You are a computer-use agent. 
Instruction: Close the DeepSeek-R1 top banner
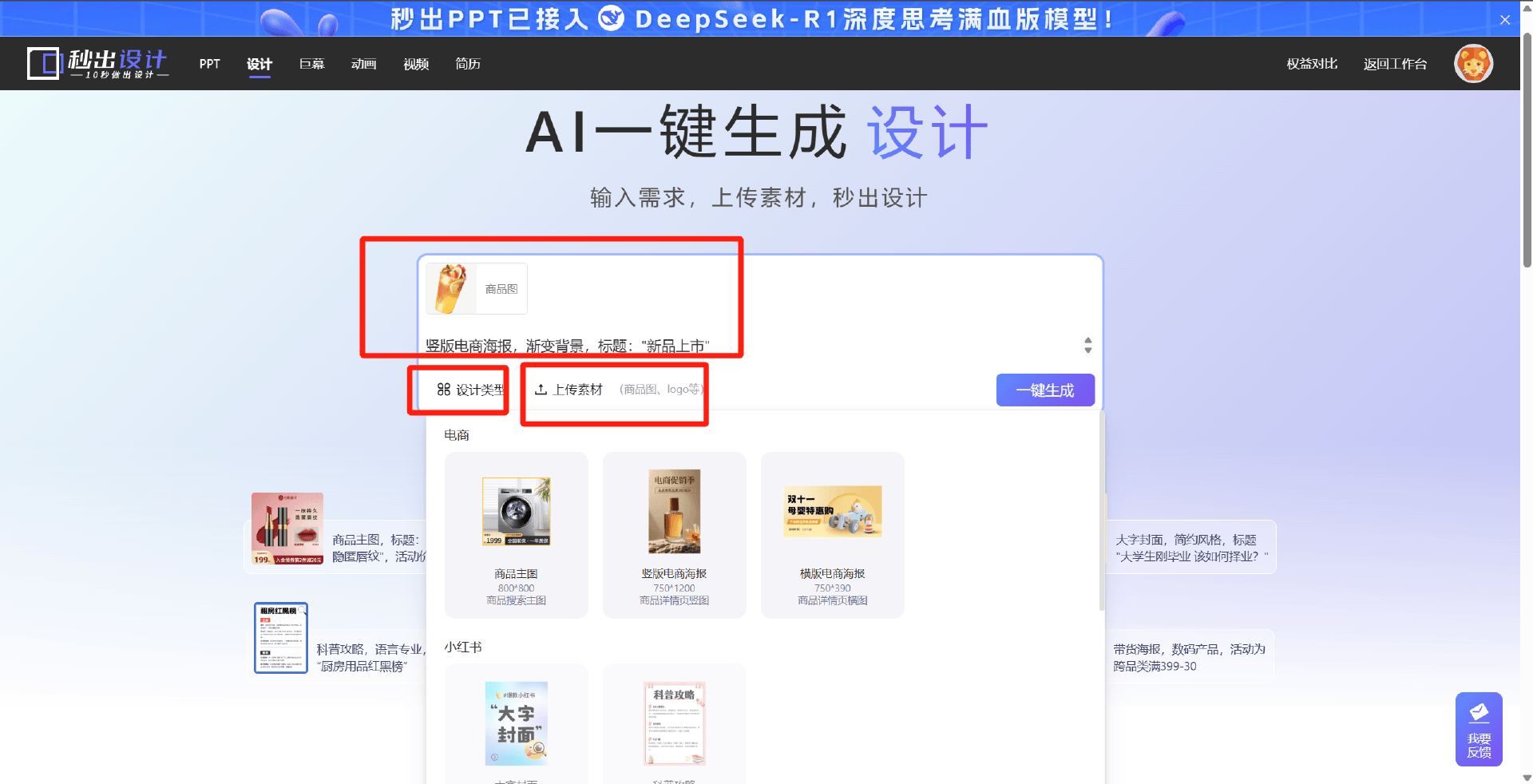point(1504,20)
